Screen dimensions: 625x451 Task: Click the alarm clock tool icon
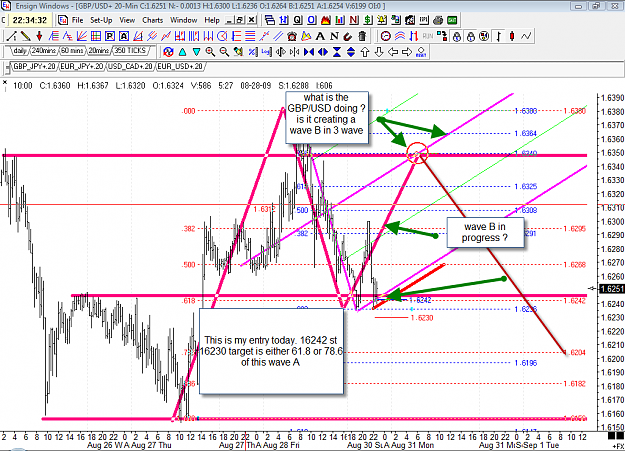(x=292, y=36)
